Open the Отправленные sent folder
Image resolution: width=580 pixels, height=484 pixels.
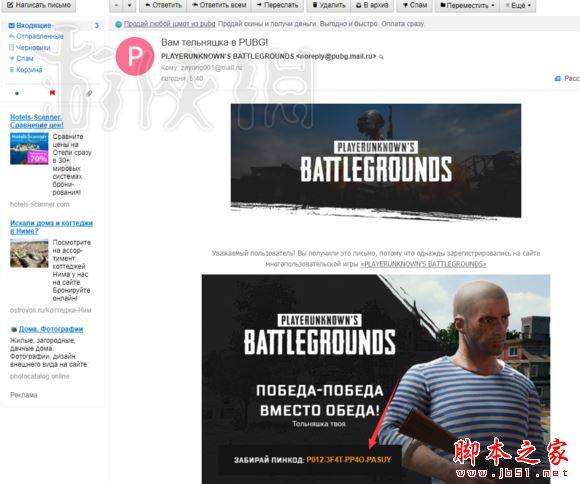[36, 36]
